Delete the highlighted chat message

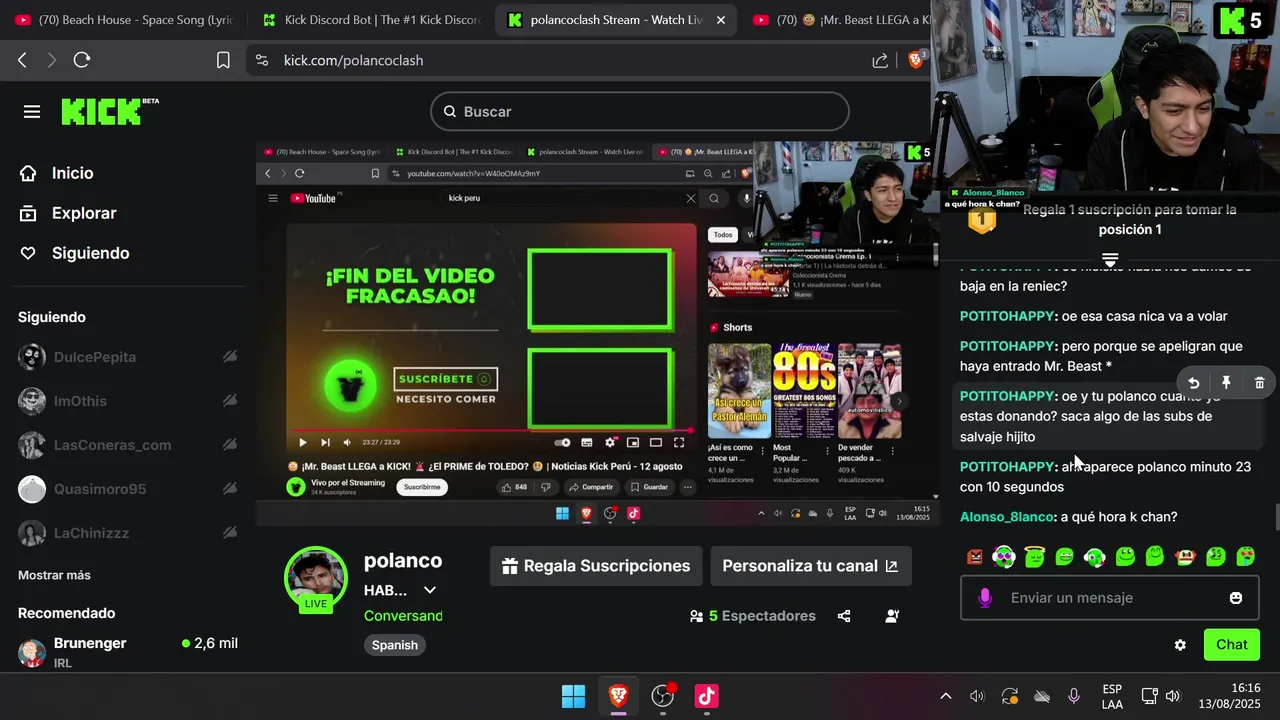(x=1259, y=383)
